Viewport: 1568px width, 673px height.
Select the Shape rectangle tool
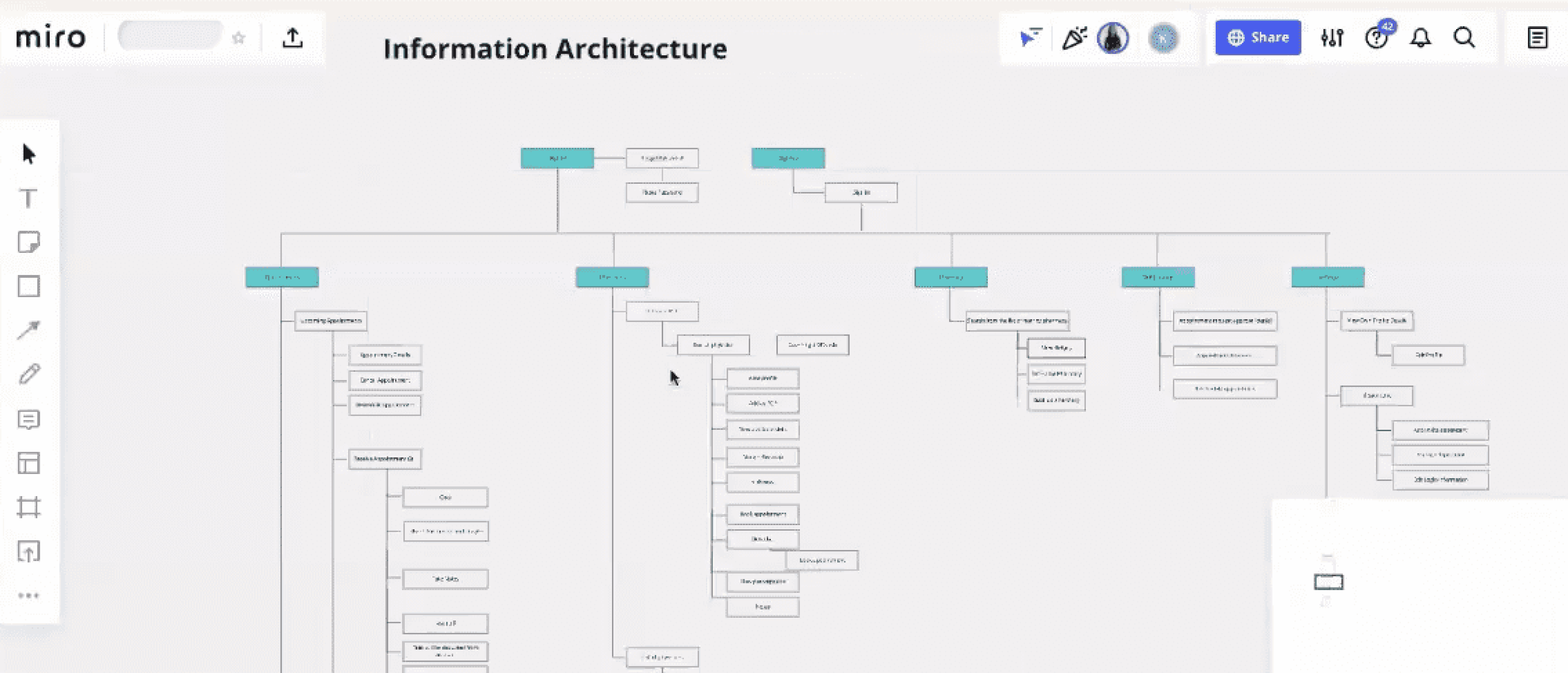(x=29, y=286)
